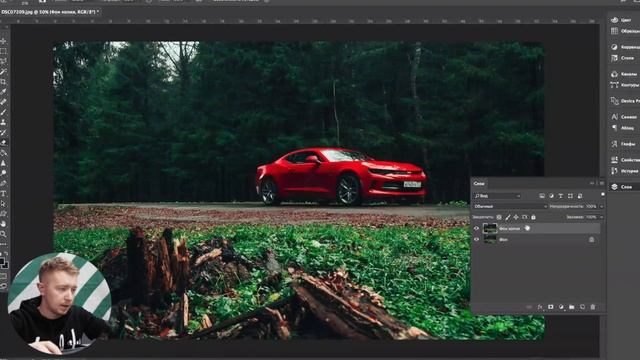
Task: Toggle lock transparent pixels
Action: click(499, 217)
